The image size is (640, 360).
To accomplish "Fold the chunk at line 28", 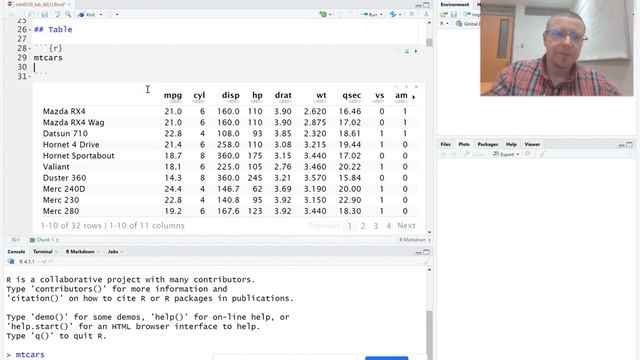I will click(30, 49).
